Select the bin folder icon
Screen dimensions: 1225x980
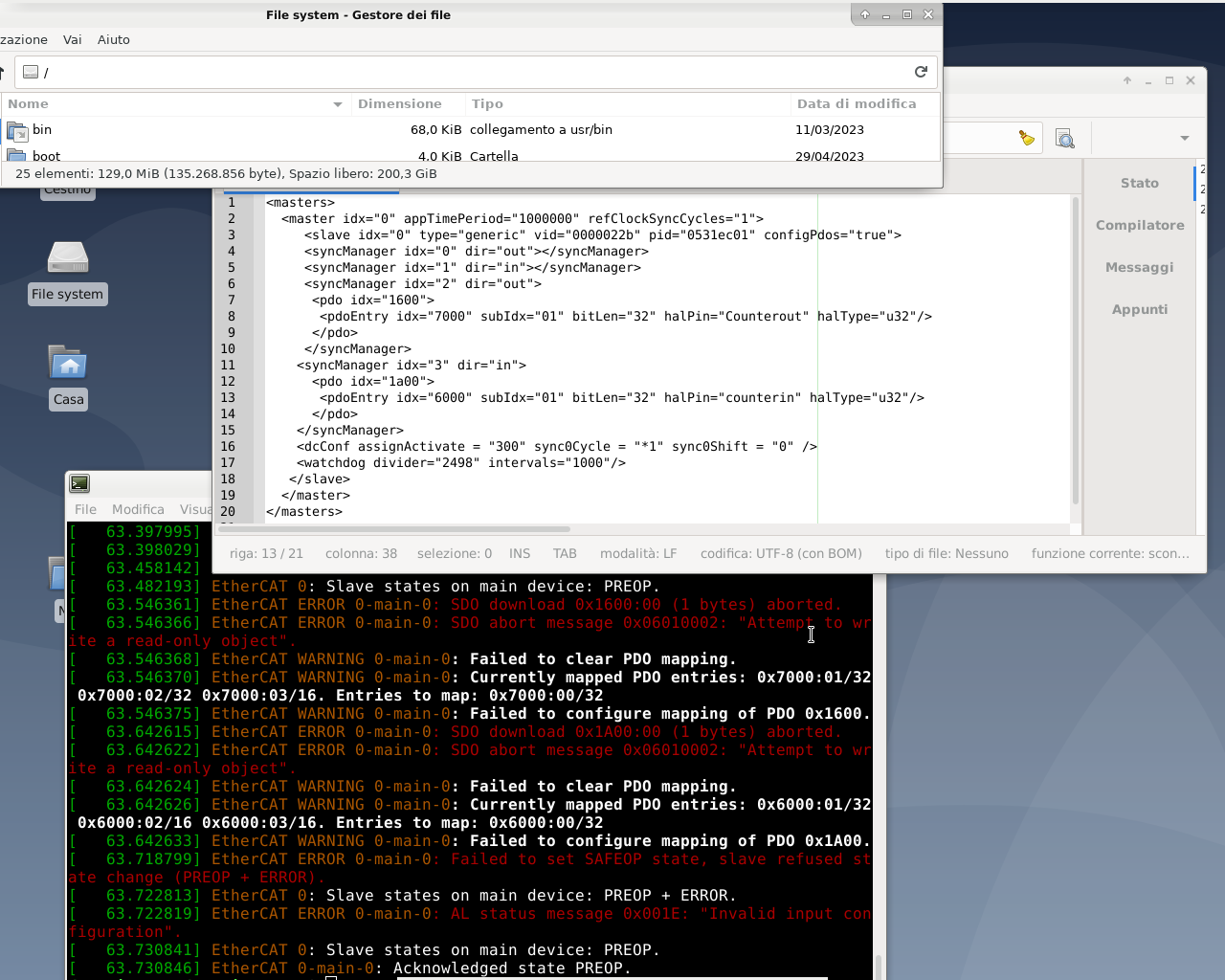[x=17, y=130]
